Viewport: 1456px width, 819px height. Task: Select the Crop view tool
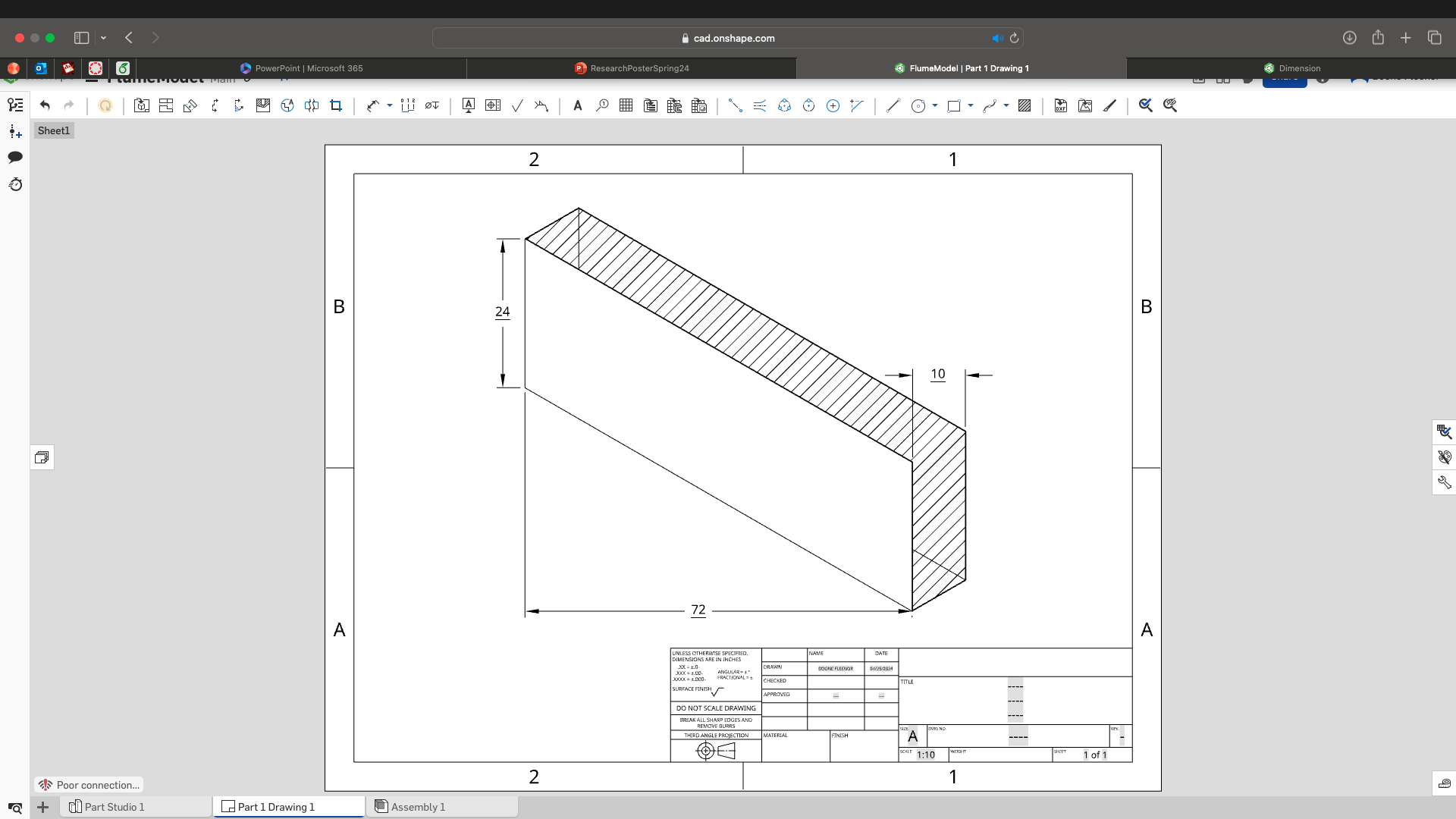[336, 105]
